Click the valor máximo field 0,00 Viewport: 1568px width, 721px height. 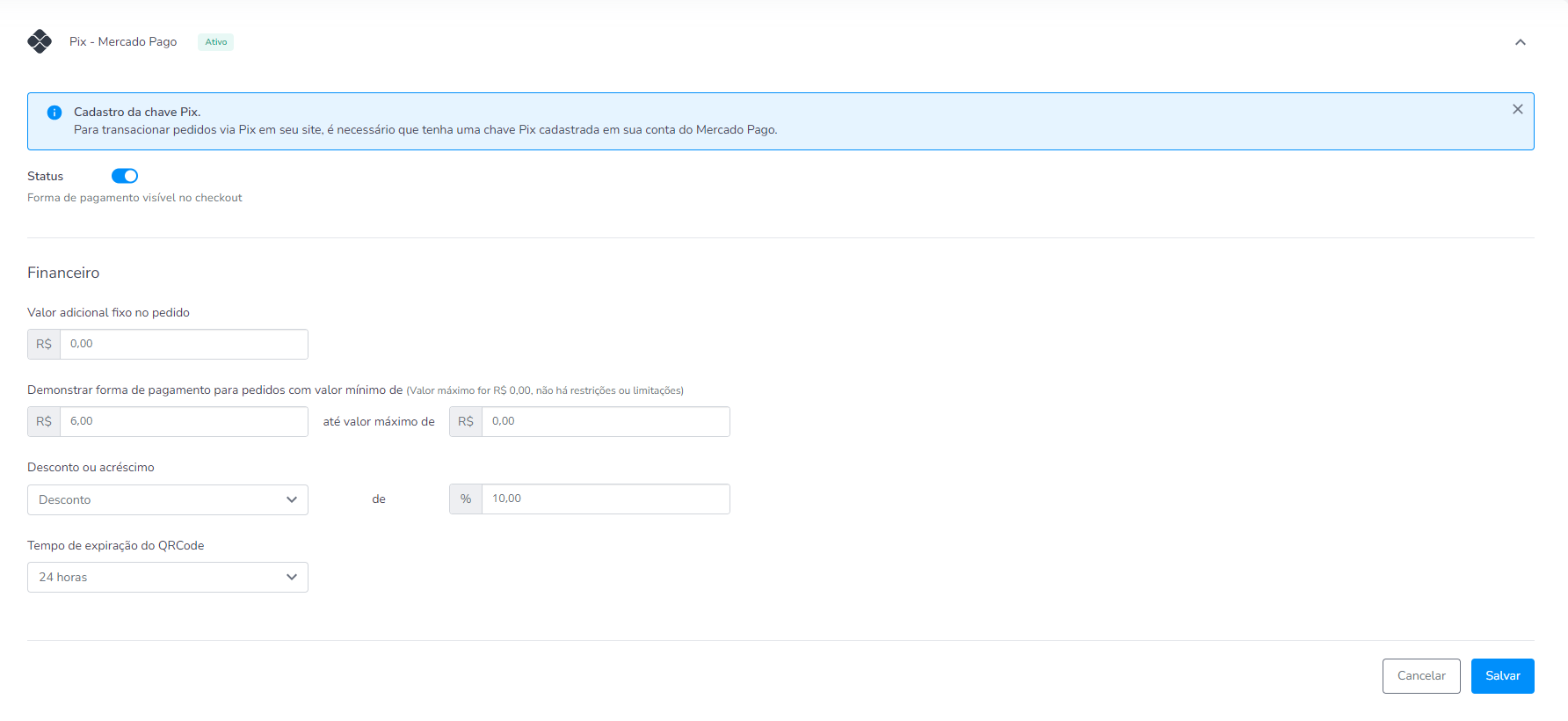click(606, 421)
